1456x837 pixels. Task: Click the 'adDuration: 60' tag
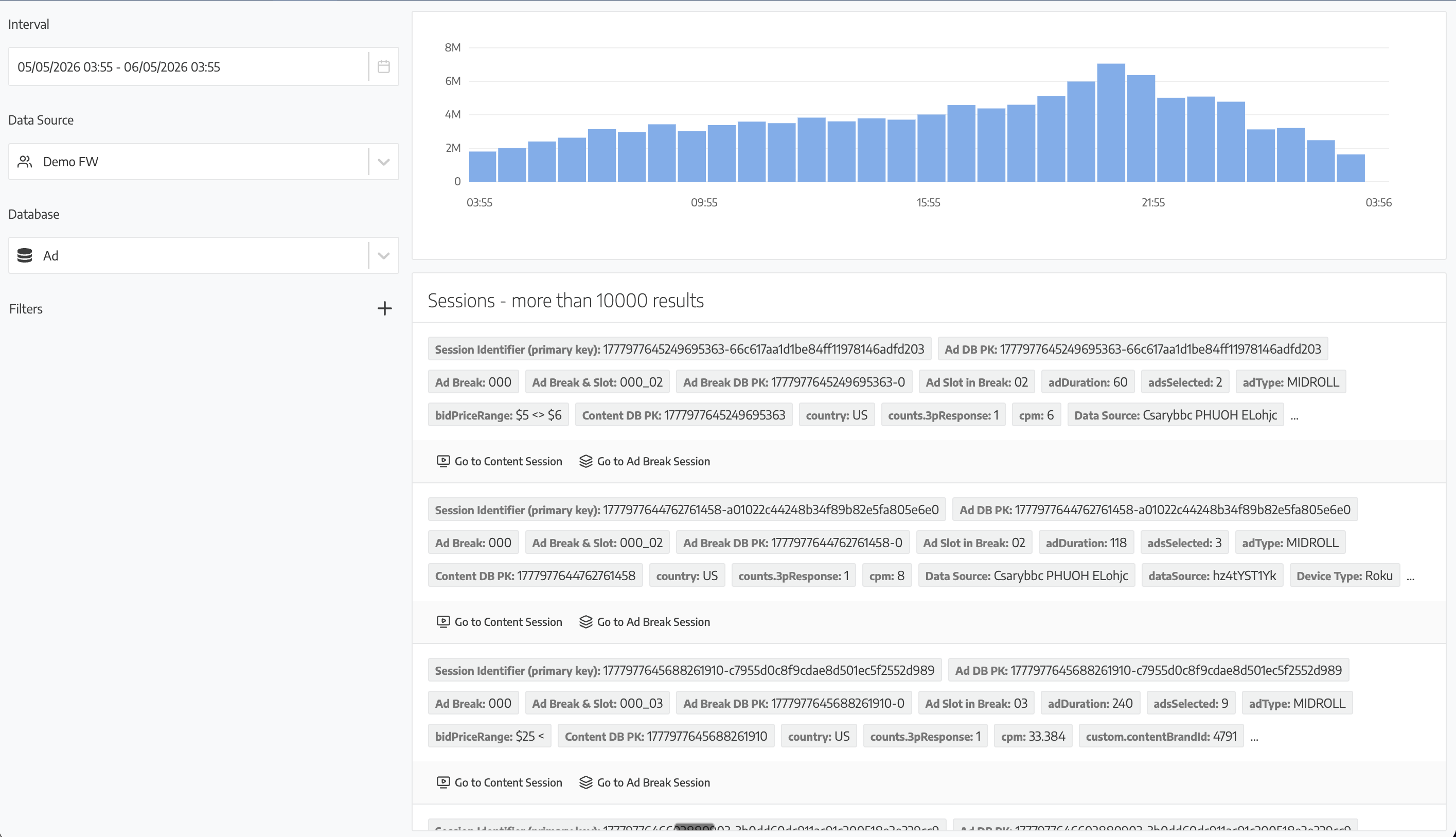point(1088,382)
